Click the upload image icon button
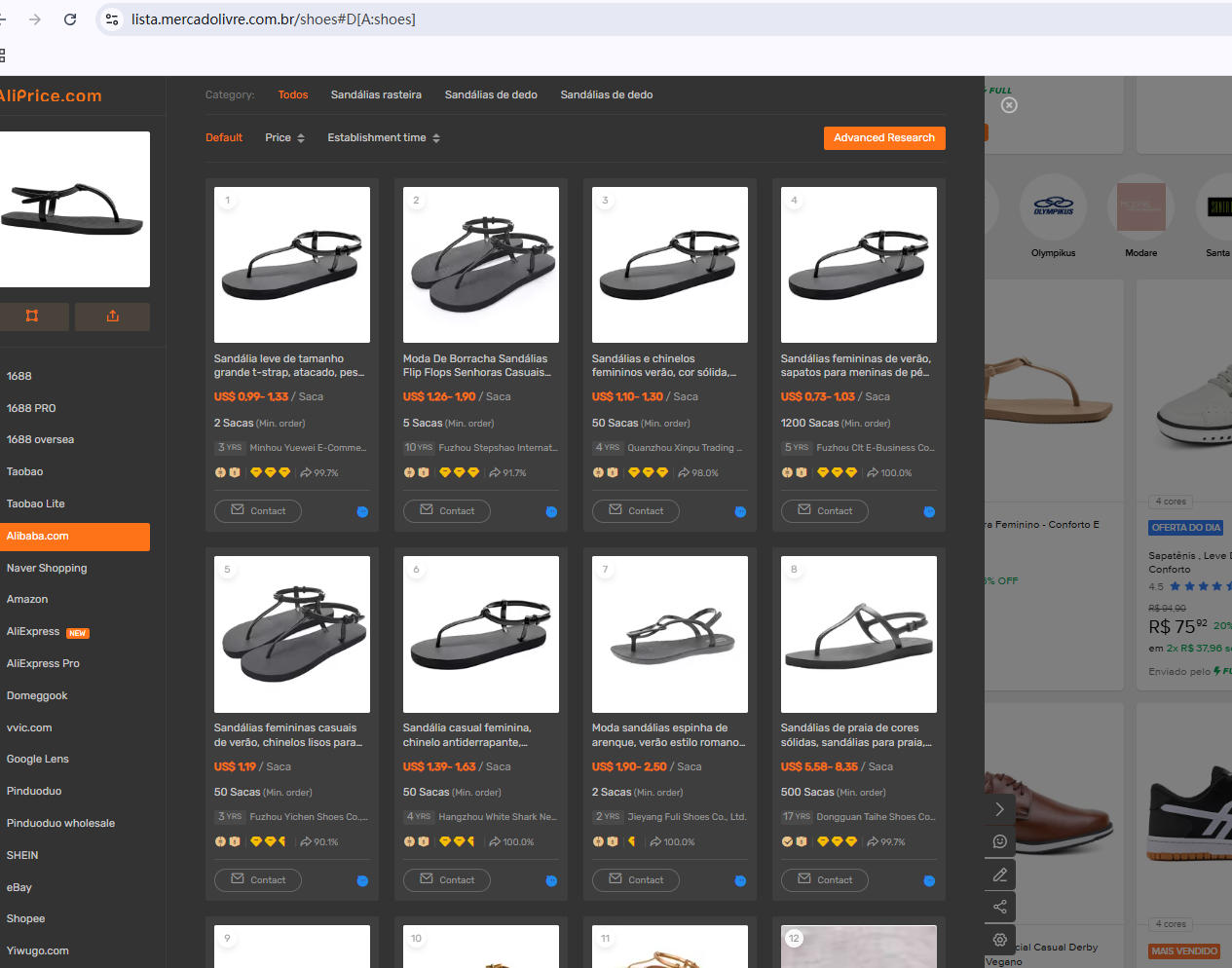This screenshot has height=968, width=1232. pyautogui.click(x=113, y=316)
